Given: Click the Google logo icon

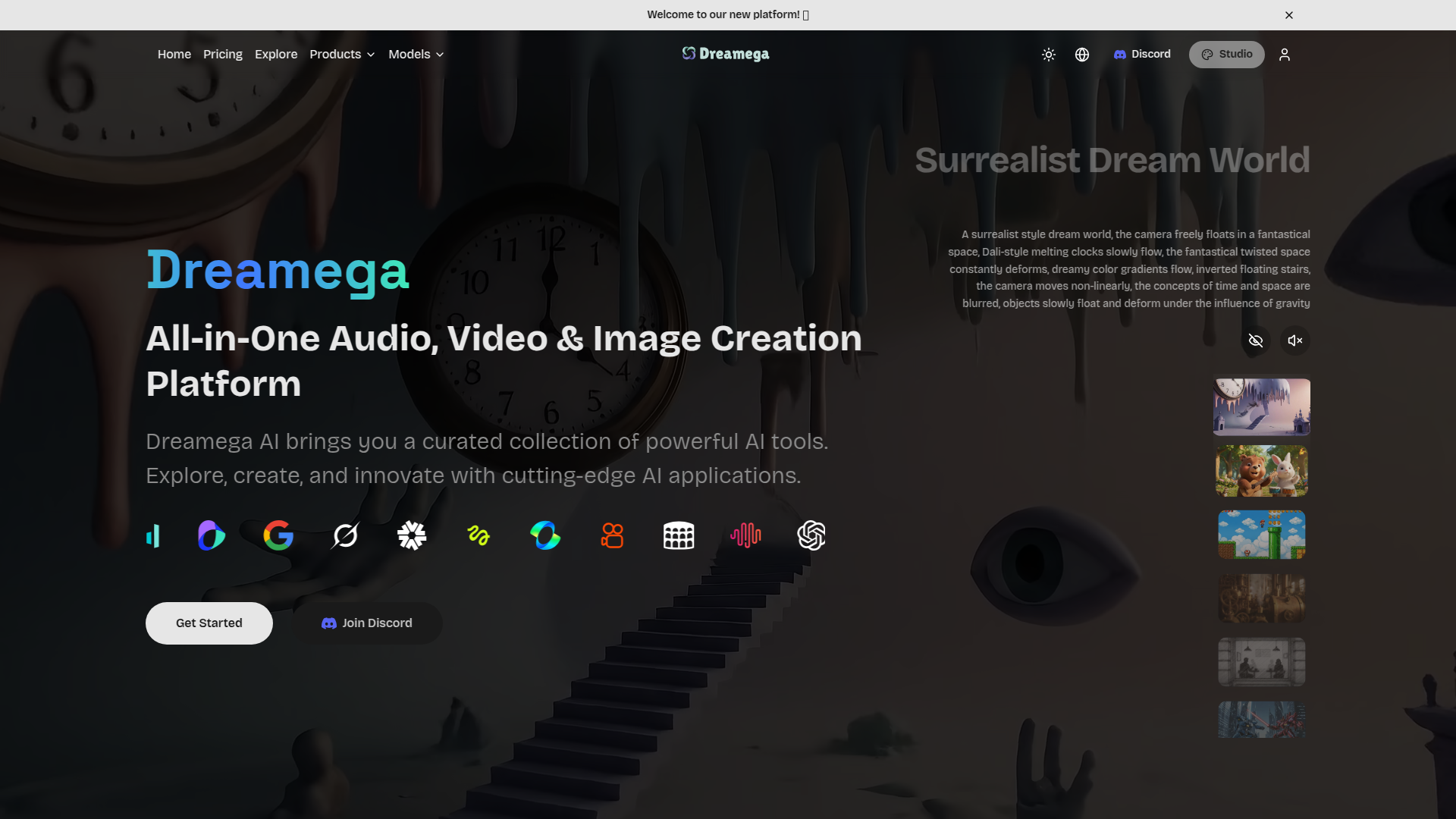Looking at the screenshot, I should pyautogui.click(x=278, y=535).
